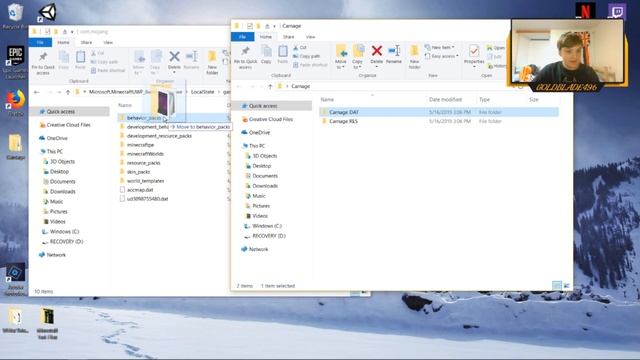Click Pin to Quick access in left Explorer window
Screen dimensions: 640x360
click(43, 62)
